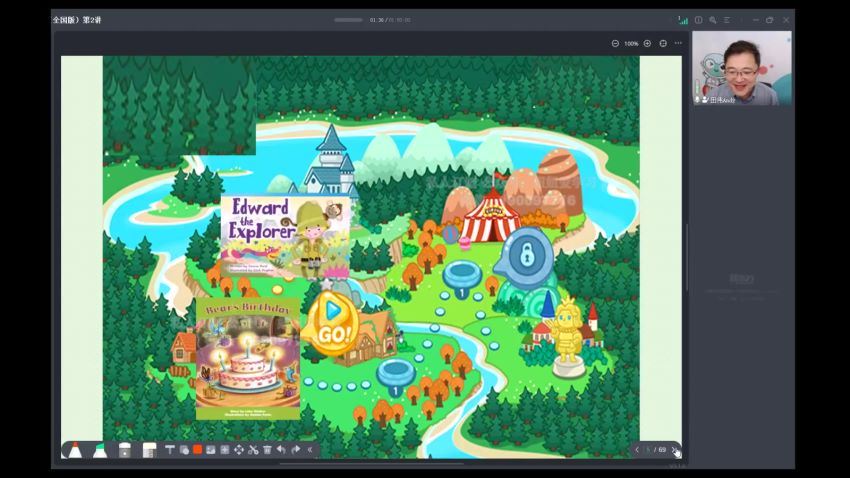This screenshot has width=850, height=478.
Task: Open the ruler/note tool in bottom toolbar
Action: coord(149,450)
